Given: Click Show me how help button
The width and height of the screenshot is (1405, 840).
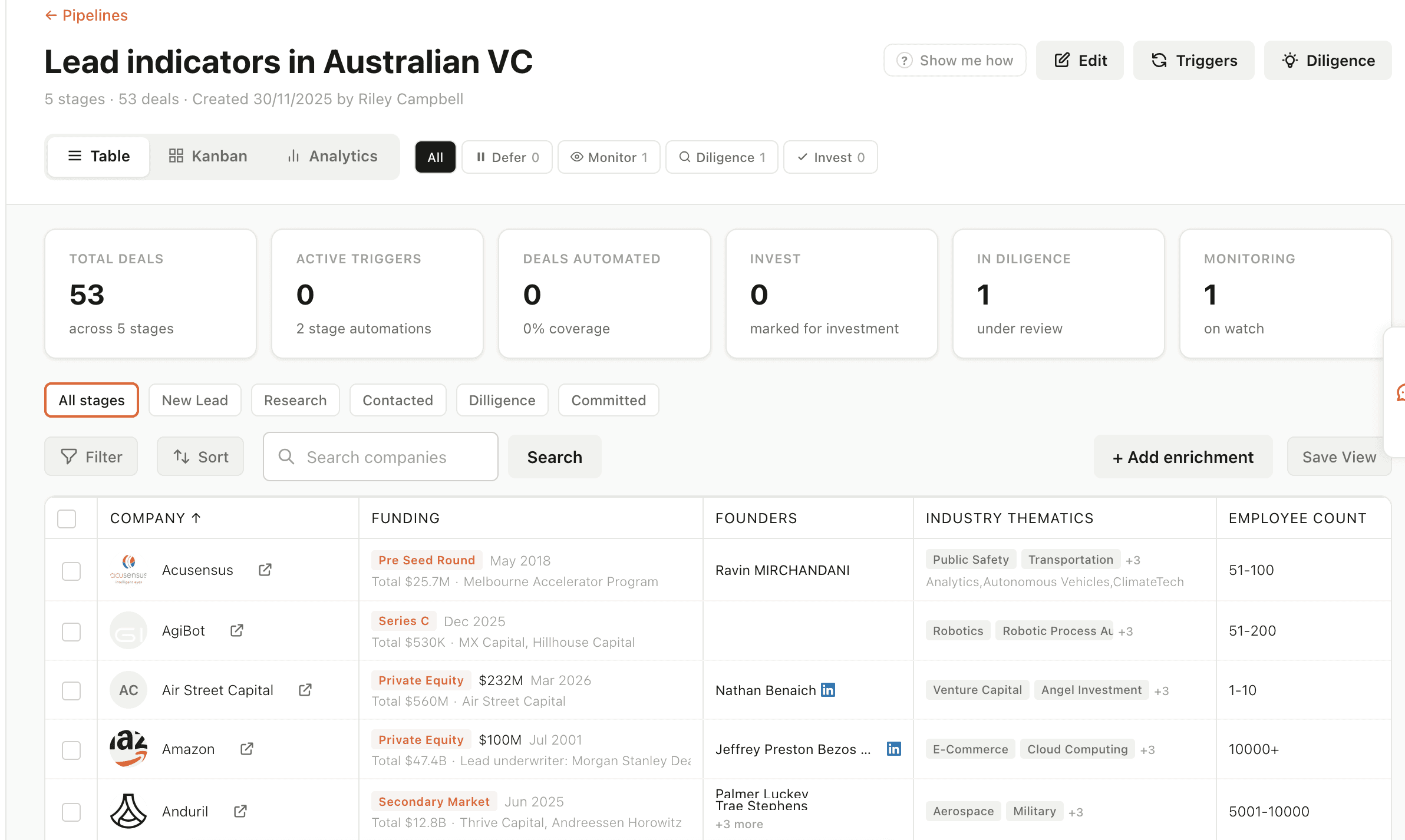Looking at the screenshot, I should [955, 60].
